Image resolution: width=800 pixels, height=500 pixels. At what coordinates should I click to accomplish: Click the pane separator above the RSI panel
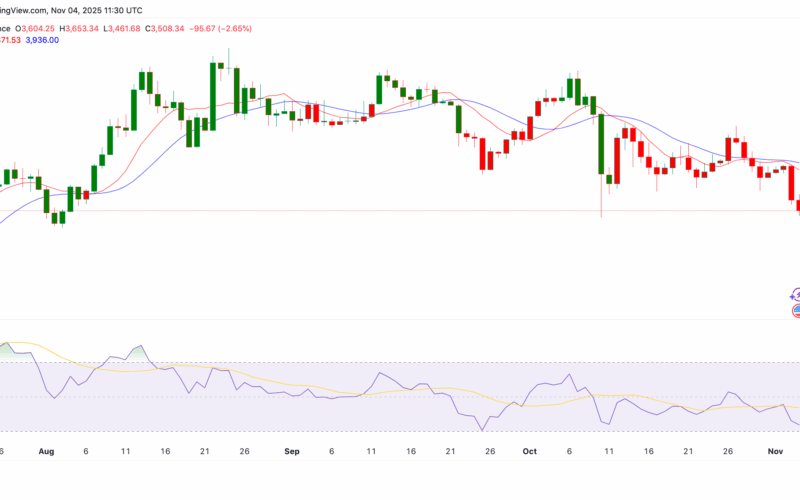[x=400, y=320]
